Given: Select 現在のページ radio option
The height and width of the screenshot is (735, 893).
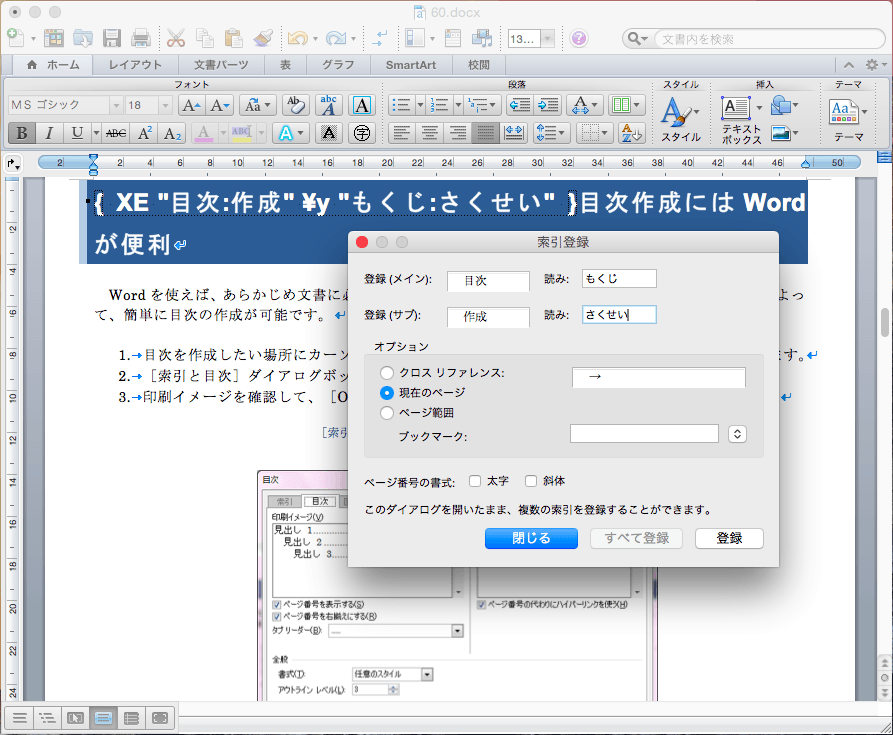Looking at the screenshot, I should tap(387, 393).
